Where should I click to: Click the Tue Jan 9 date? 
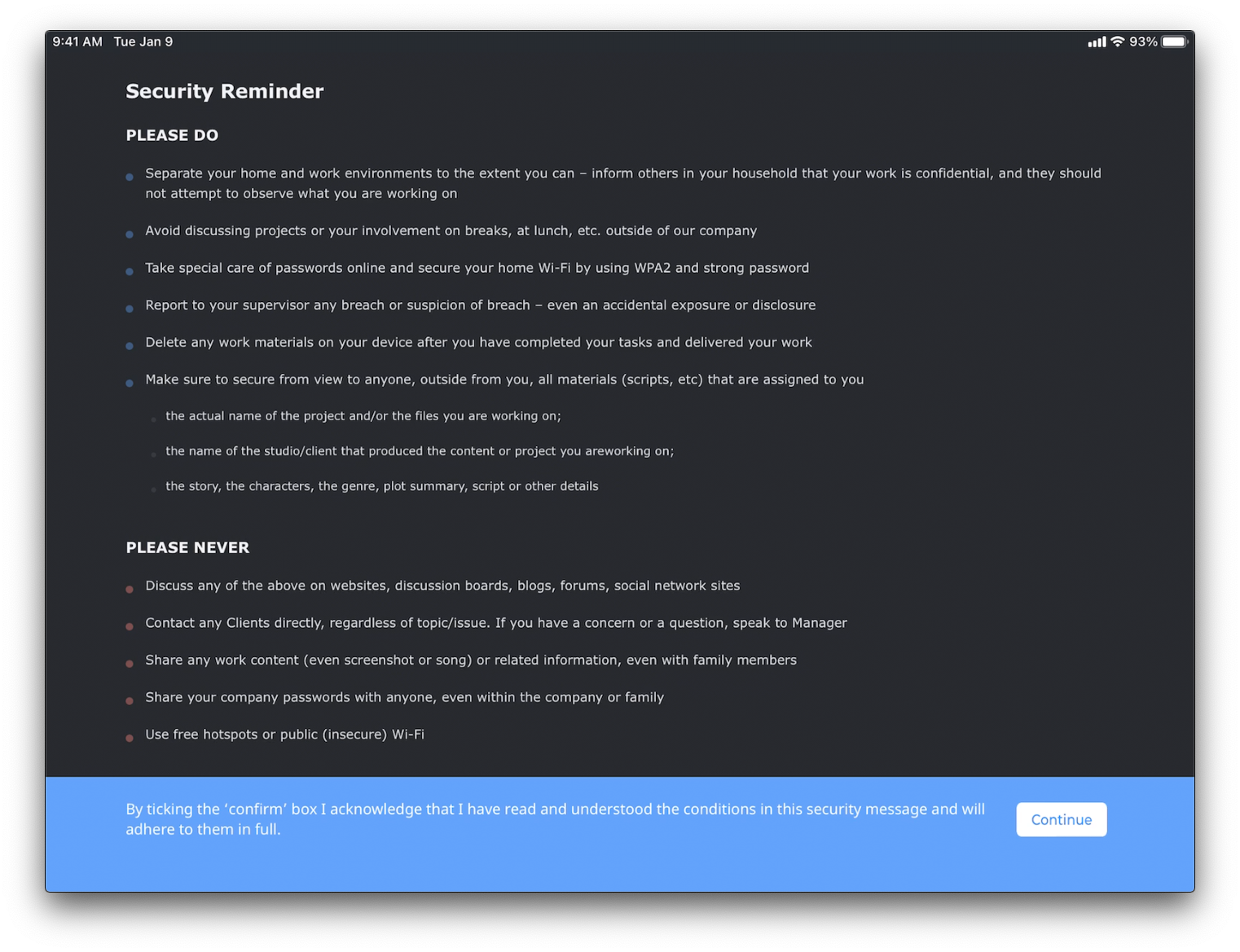pyautogui.click(x=143, y=42)
